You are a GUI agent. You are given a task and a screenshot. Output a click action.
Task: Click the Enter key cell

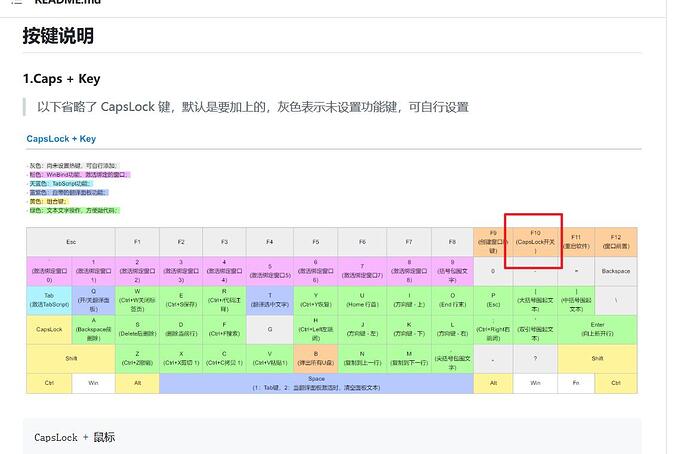tap(598, 328)
